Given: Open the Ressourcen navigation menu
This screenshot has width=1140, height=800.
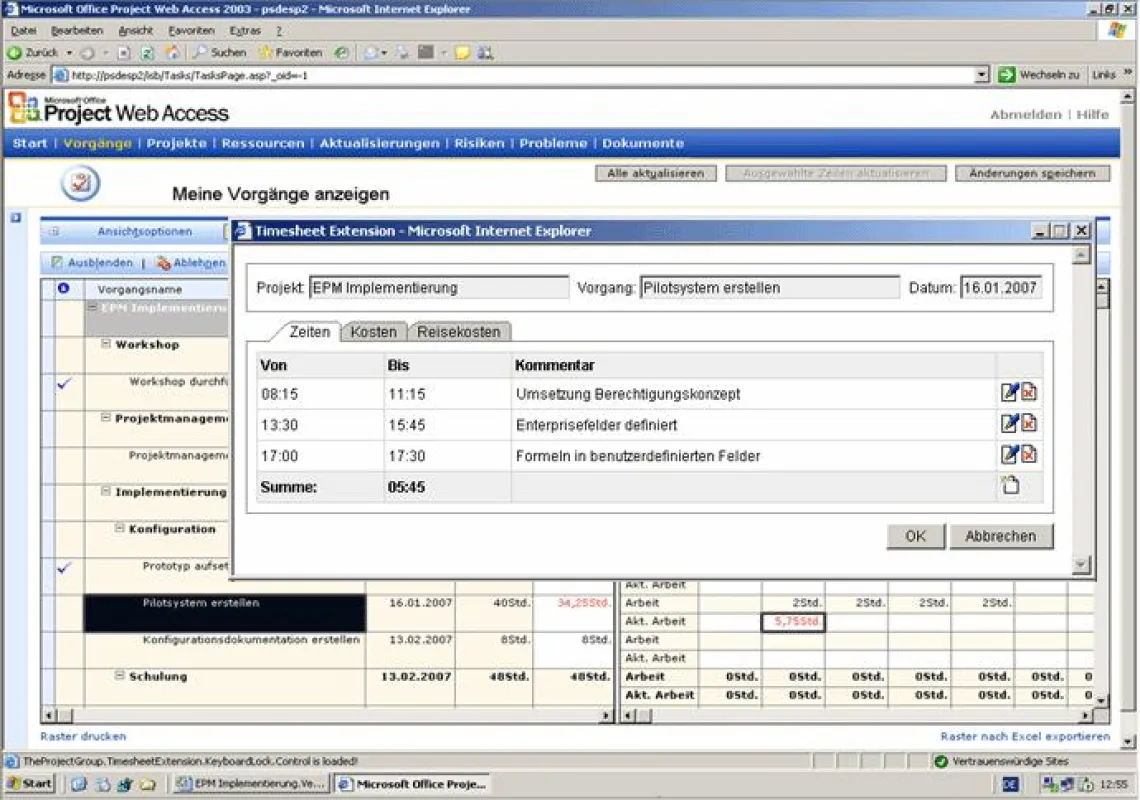Looking at the screenshot, I should [x=263, y=143].
